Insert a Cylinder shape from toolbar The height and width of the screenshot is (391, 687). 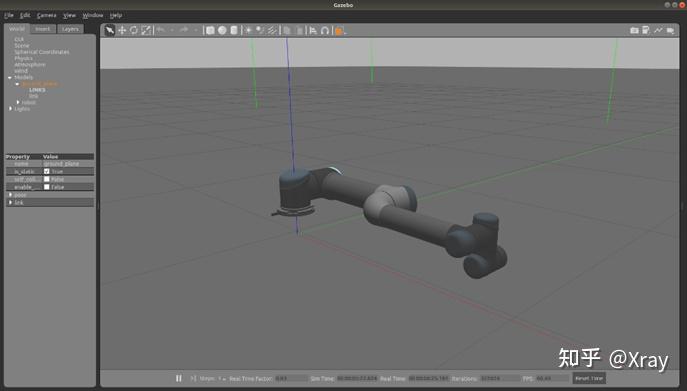click(x=234, y=30)
